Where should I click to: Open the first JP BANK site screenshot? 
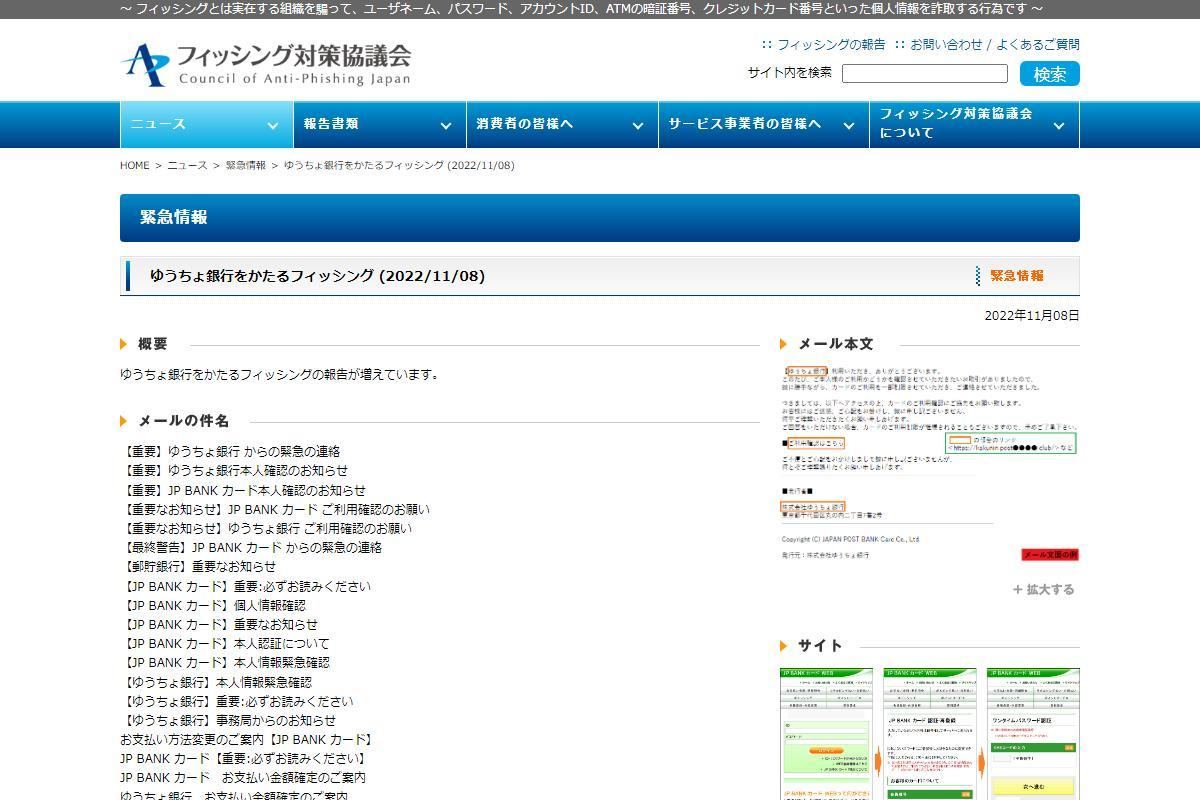826,734
